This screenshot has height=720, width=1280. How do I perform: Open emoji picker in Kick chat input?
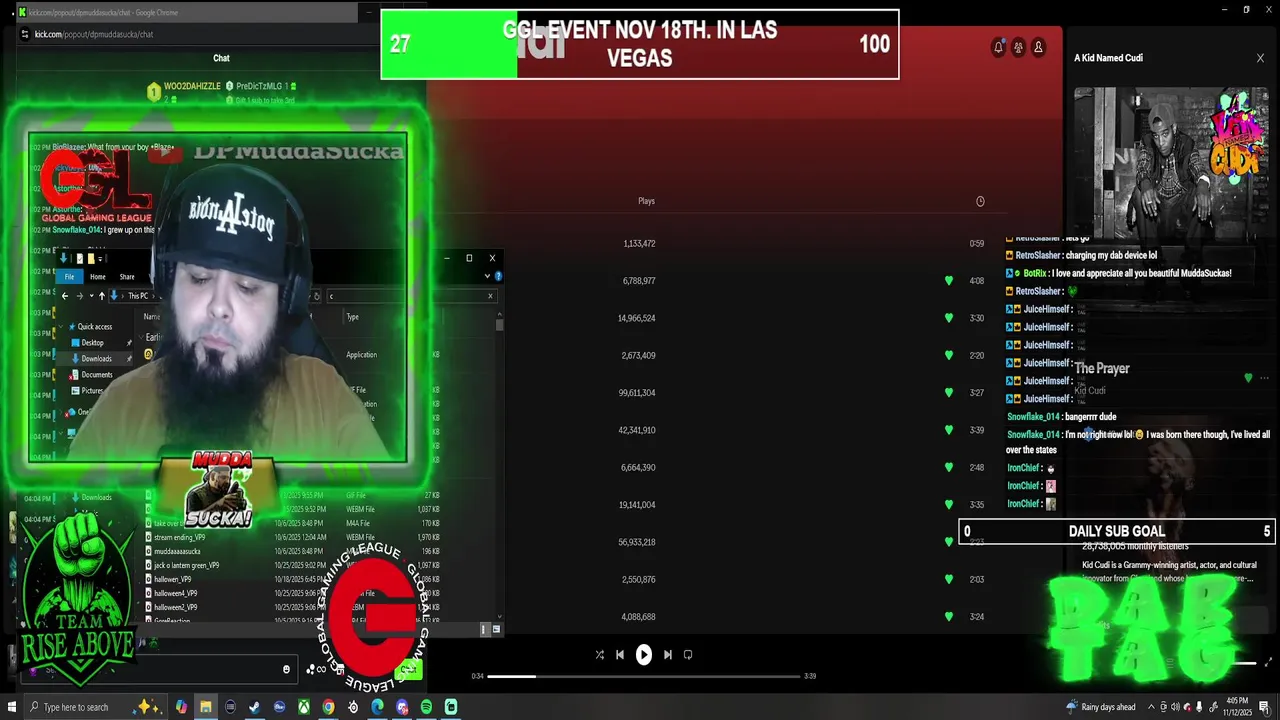[286, 669]
